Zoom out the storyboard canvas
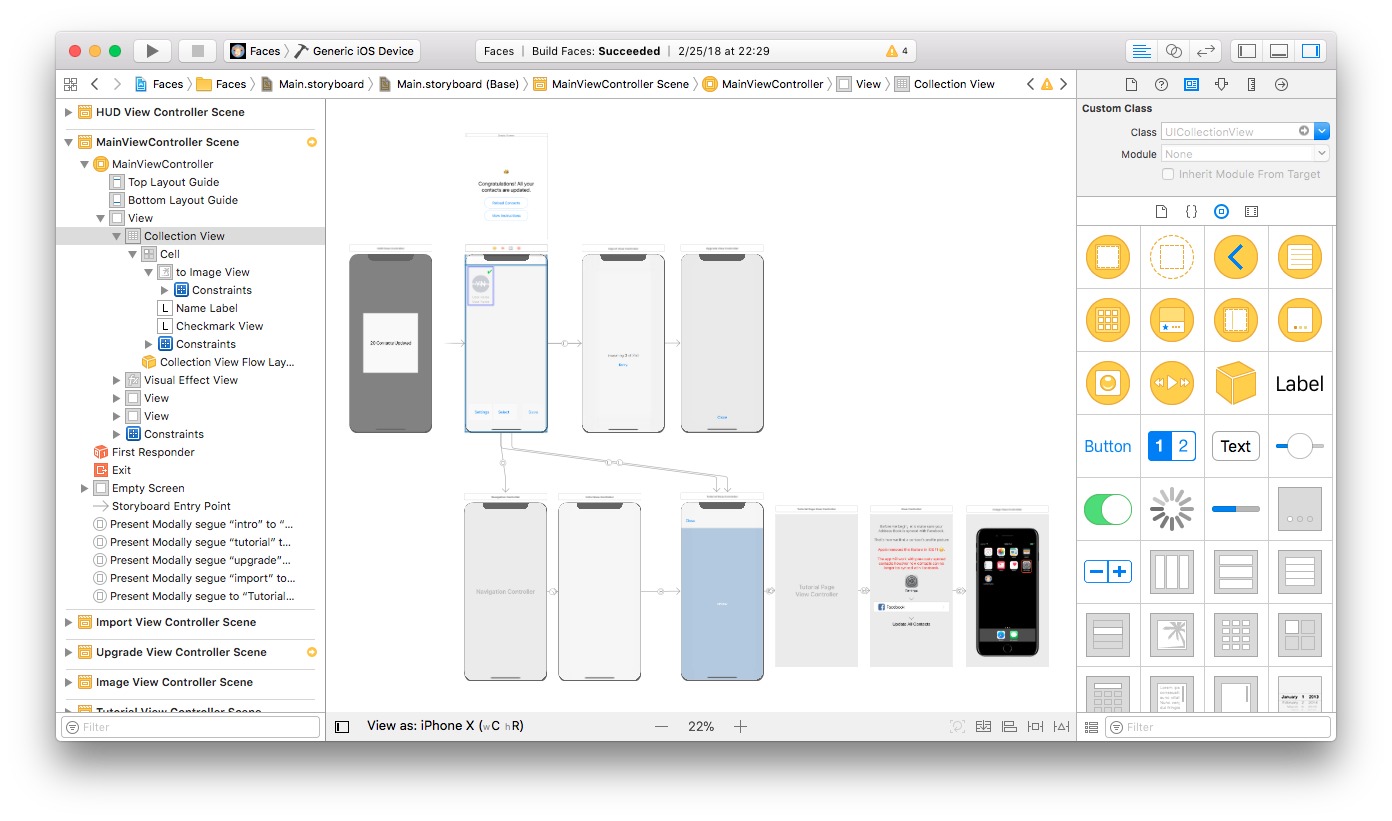Viewport: 1392px width, 821px height. (x=661, y=727)
